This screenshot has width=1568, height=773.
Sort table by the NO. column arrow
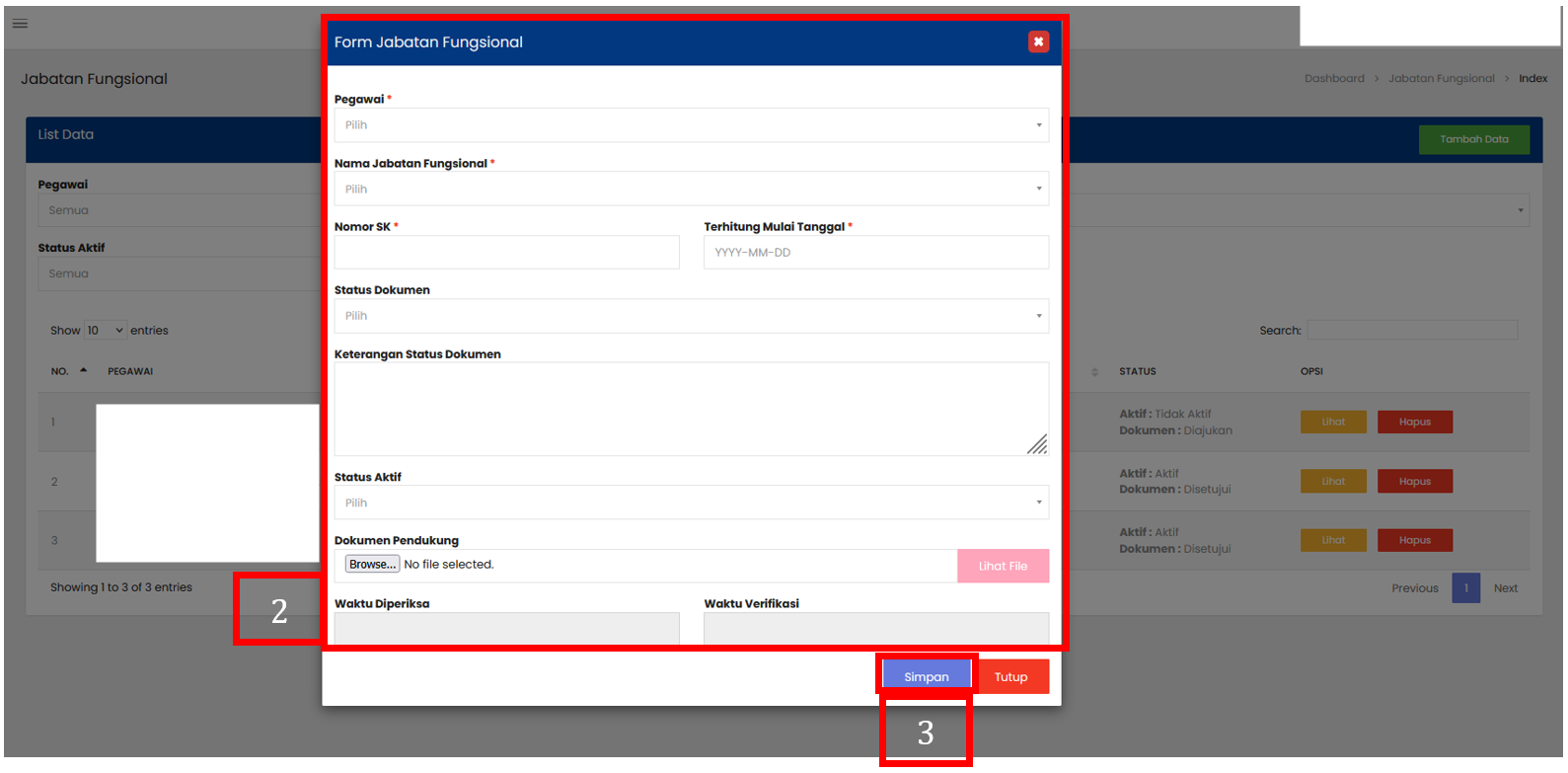pos(83,371)
